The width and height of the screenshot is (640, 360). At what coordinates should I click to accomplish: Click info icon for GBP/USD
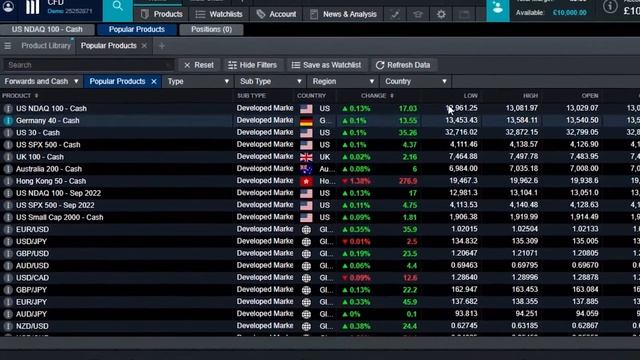(x=8, y=253)
